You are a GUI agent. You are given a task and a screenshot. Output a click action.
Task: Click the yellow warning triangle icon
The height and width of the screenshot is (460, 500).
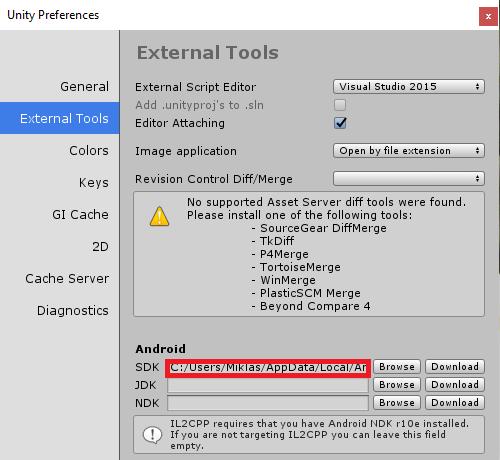tap(159, 217)
